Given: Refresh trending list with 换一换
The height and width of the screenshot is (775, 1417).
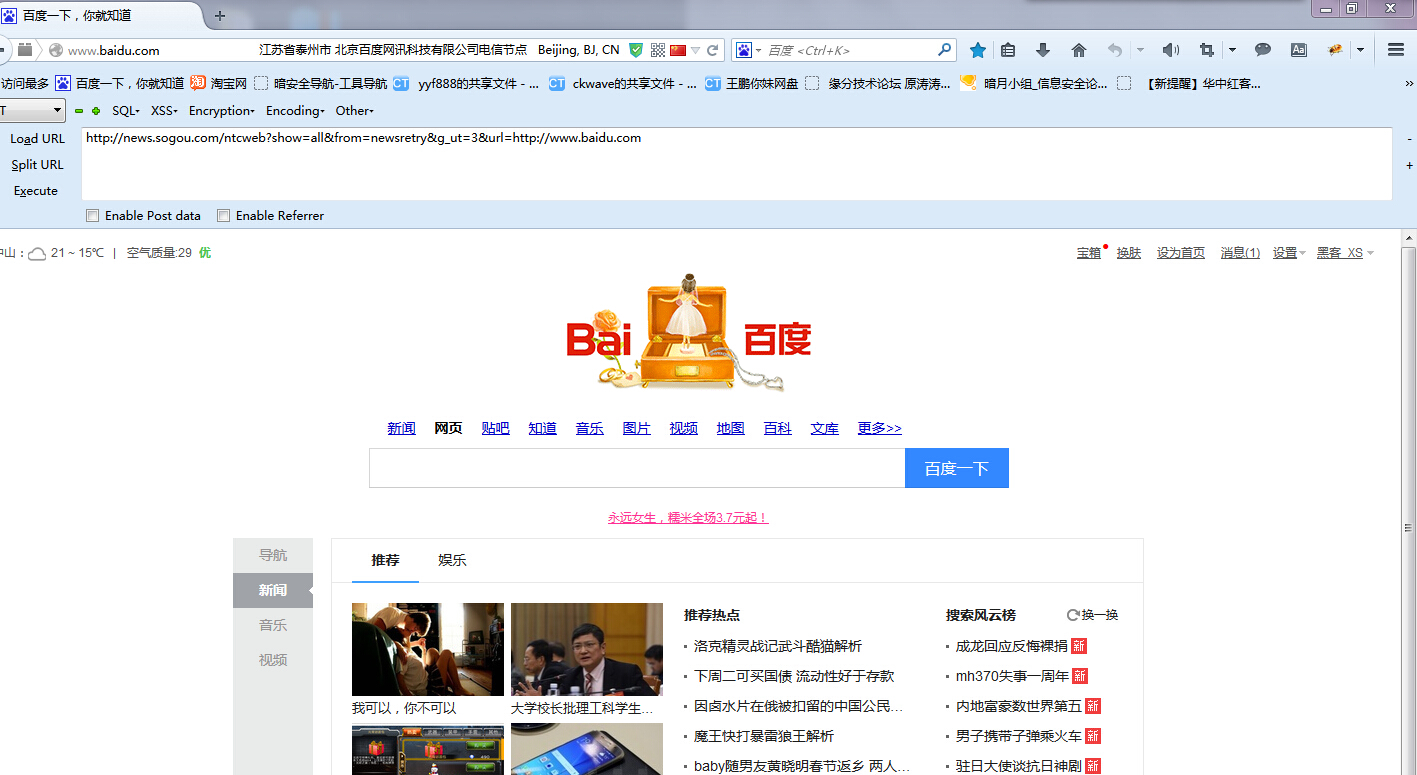Looking at the screenshot, I should pyautogui.click(x=1092, y=615).
